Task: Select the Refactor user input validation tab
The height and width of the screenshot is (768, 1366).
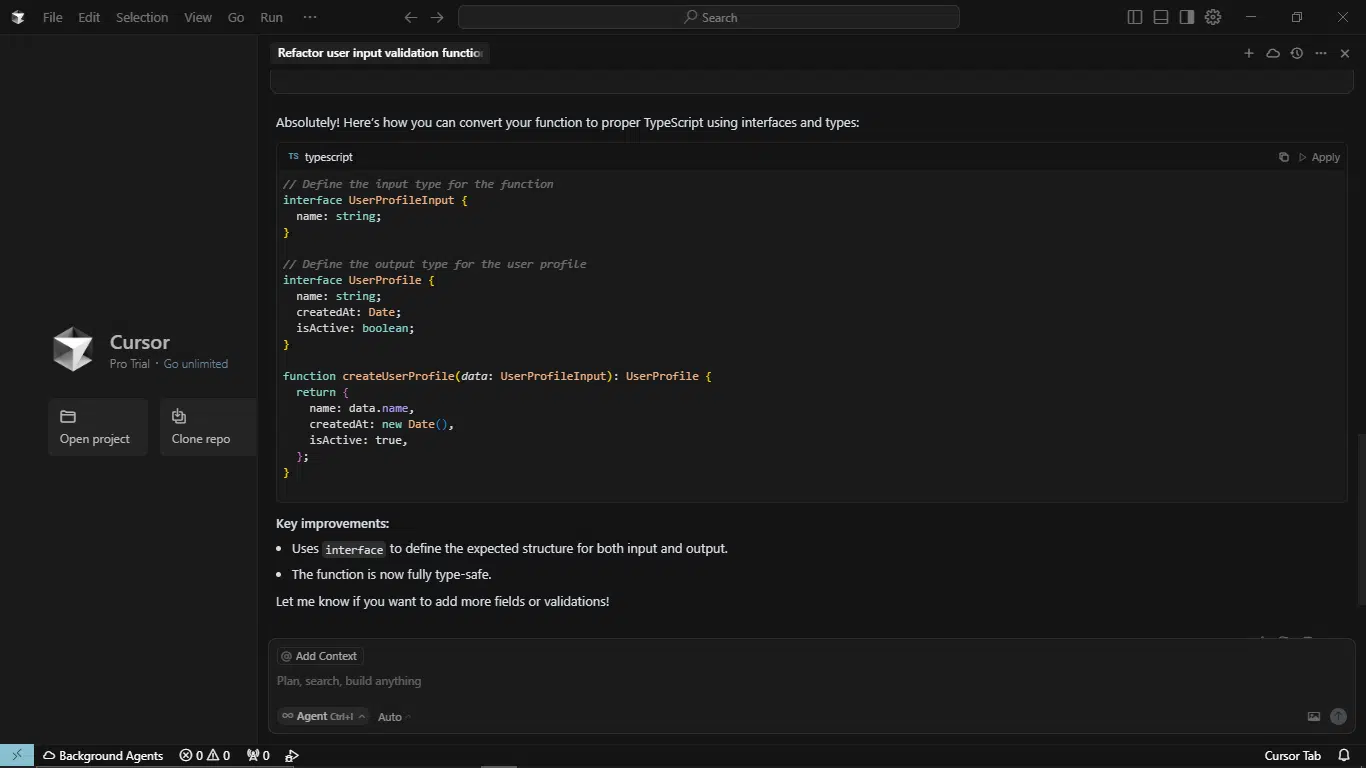Action: point(380,53)
